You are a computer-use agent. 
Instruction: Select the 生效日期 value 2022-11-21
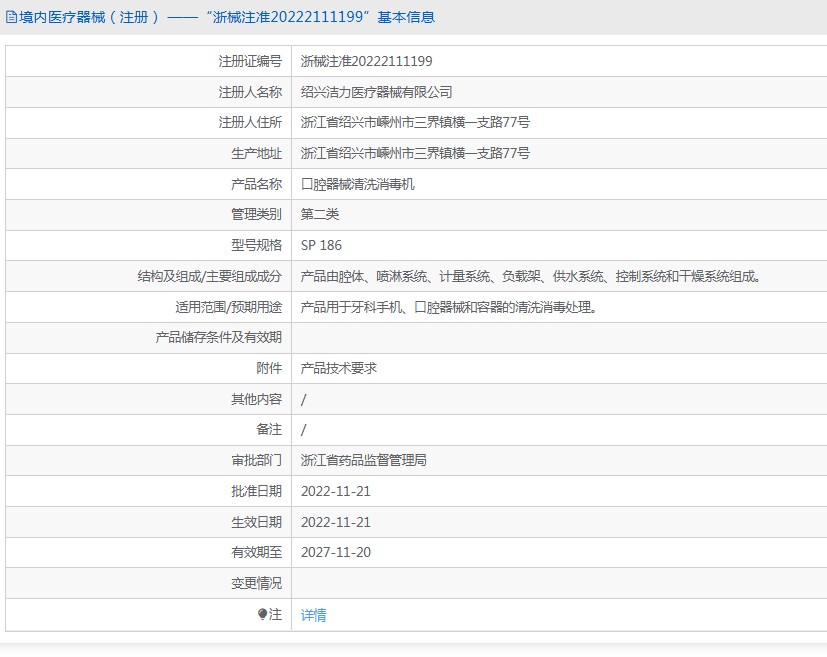click(x=336, y=523)
